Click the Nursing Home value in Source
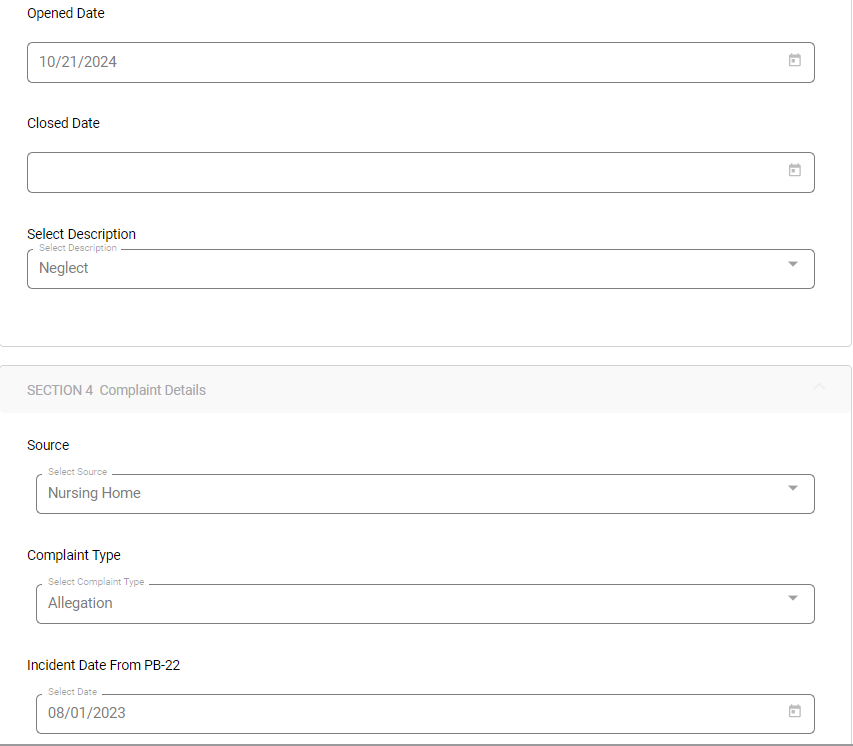The height and width of the screenshot is (746, 853). [x=95, y=493]
